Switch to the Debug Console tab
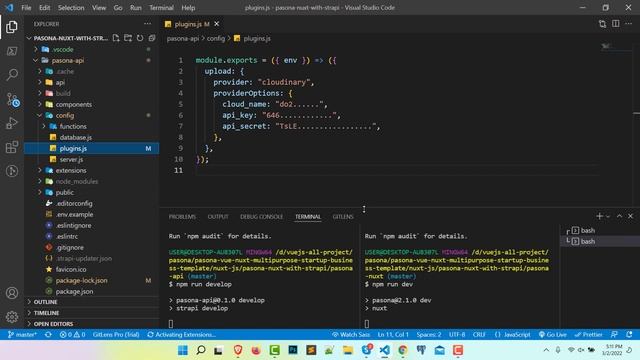 click(261, 217)
